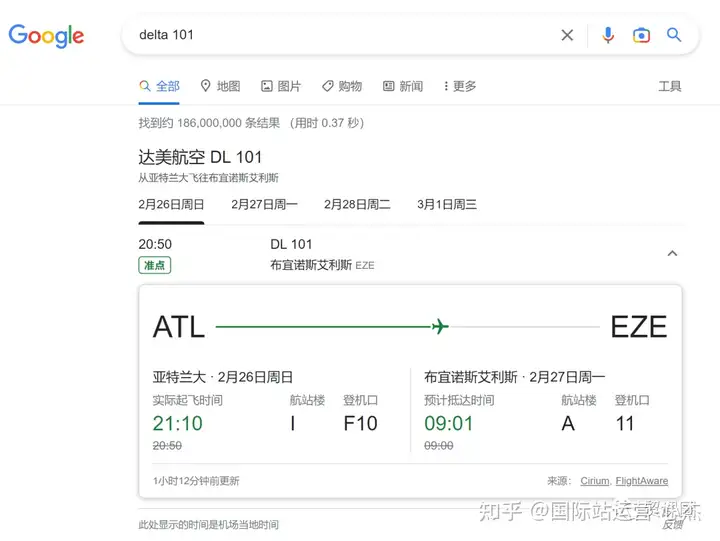
Task: Expand the 更多 more options menu
Action: click(458, 86)
